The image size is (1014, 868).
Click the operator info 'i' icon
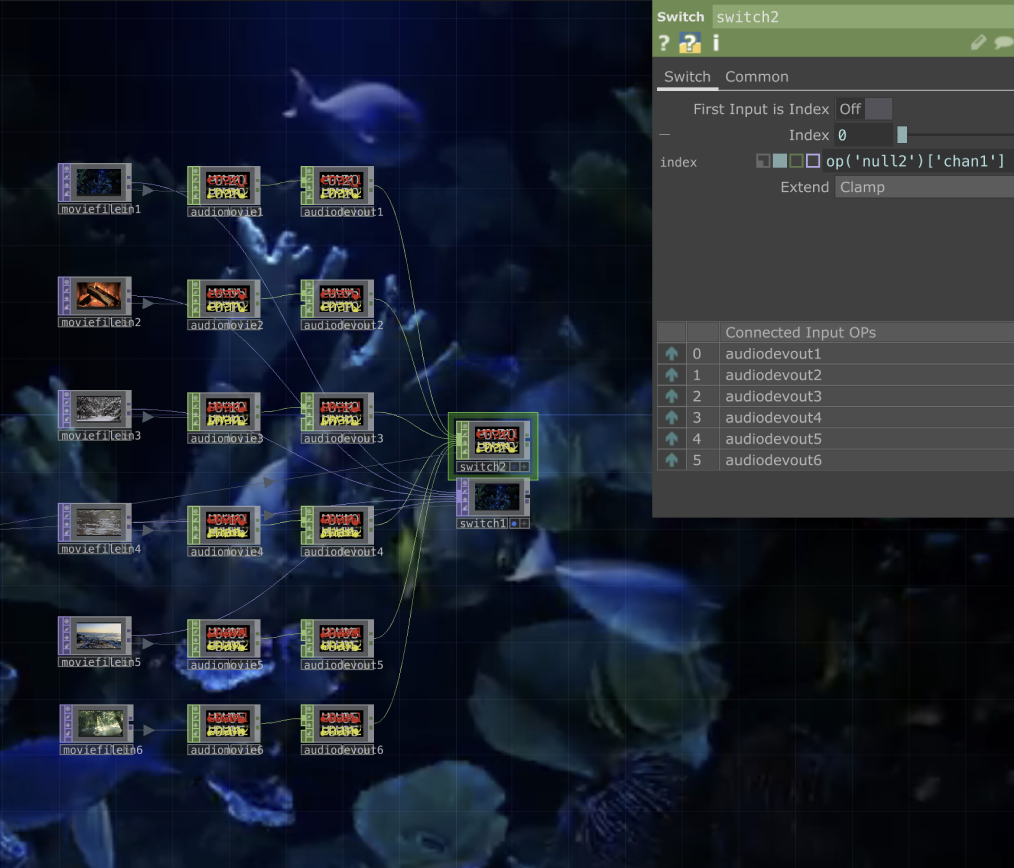coord(716,43)
